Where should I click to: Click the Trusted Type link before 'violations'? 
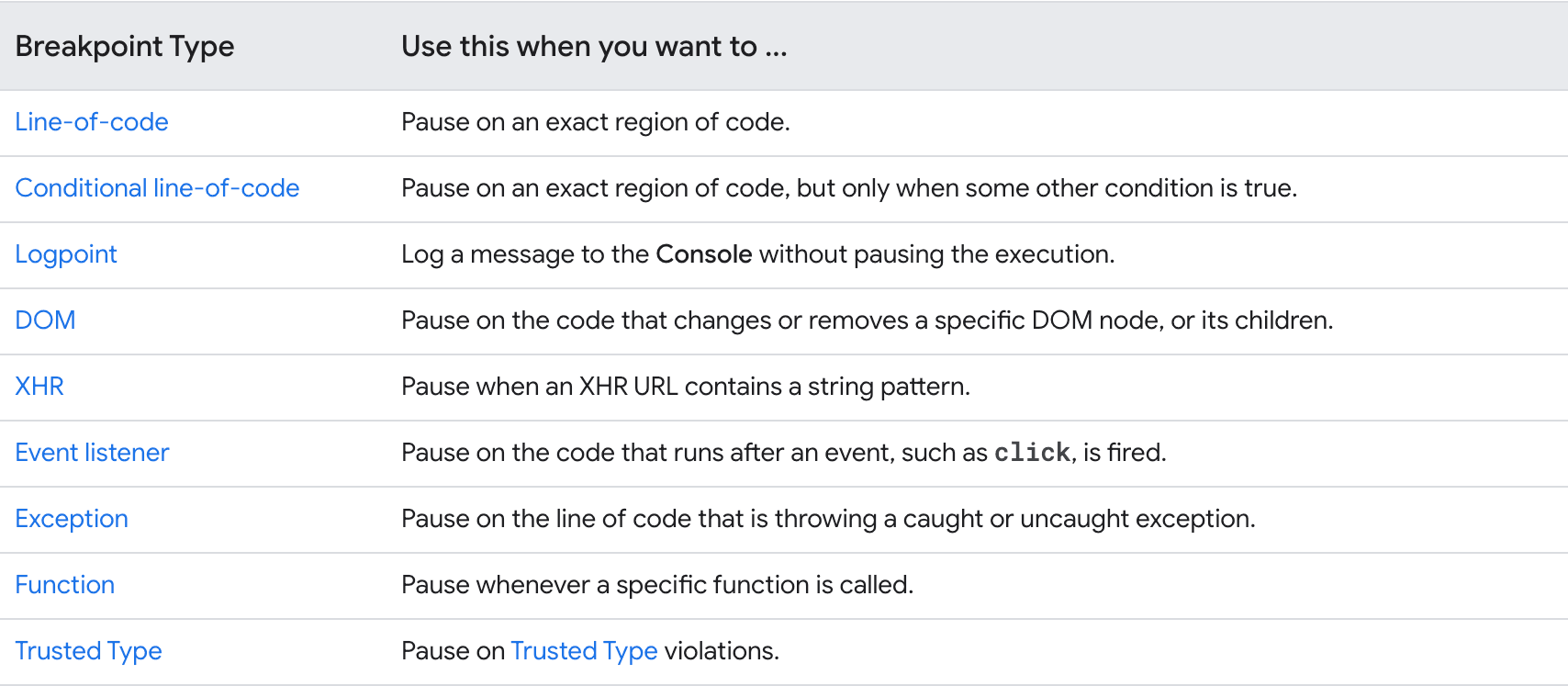coord(584,651)
